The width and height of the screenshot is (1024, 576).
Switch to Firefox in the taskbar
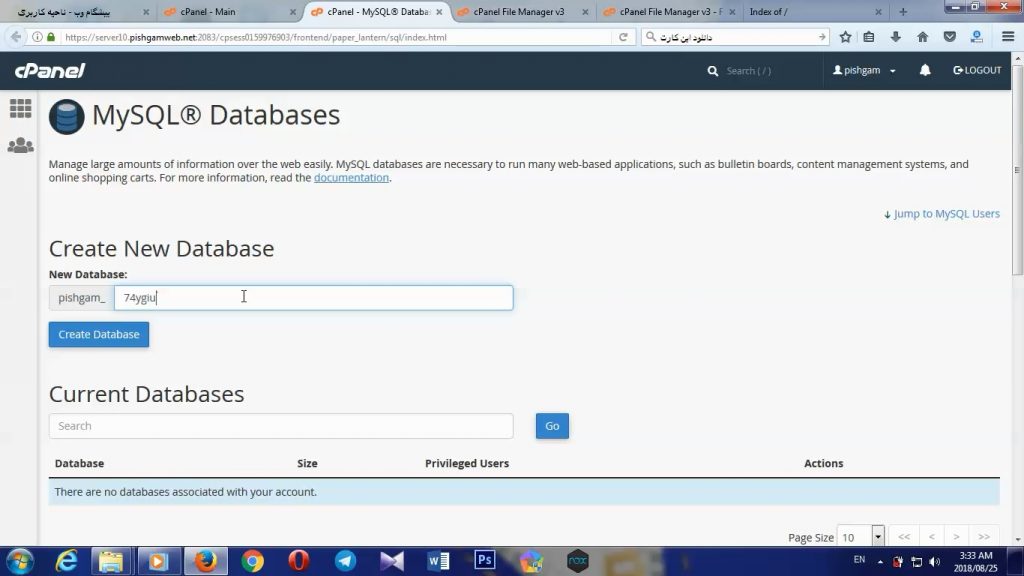pyautogui.click(x=205, y=561)
